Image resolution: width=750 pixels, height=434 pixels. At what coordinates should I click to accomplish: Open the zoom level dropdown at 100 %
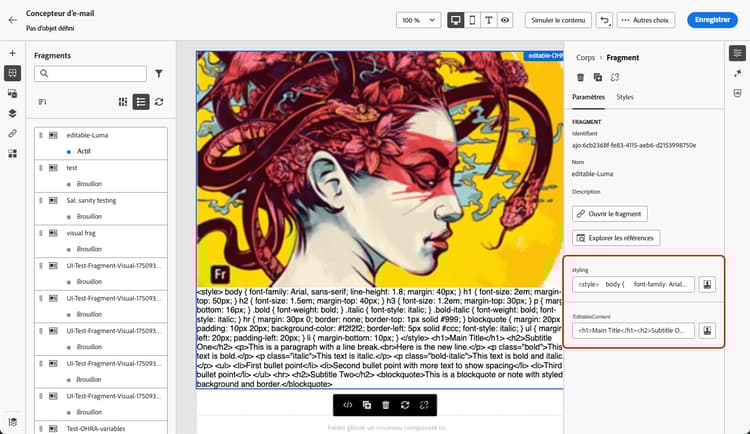[418, 20]
